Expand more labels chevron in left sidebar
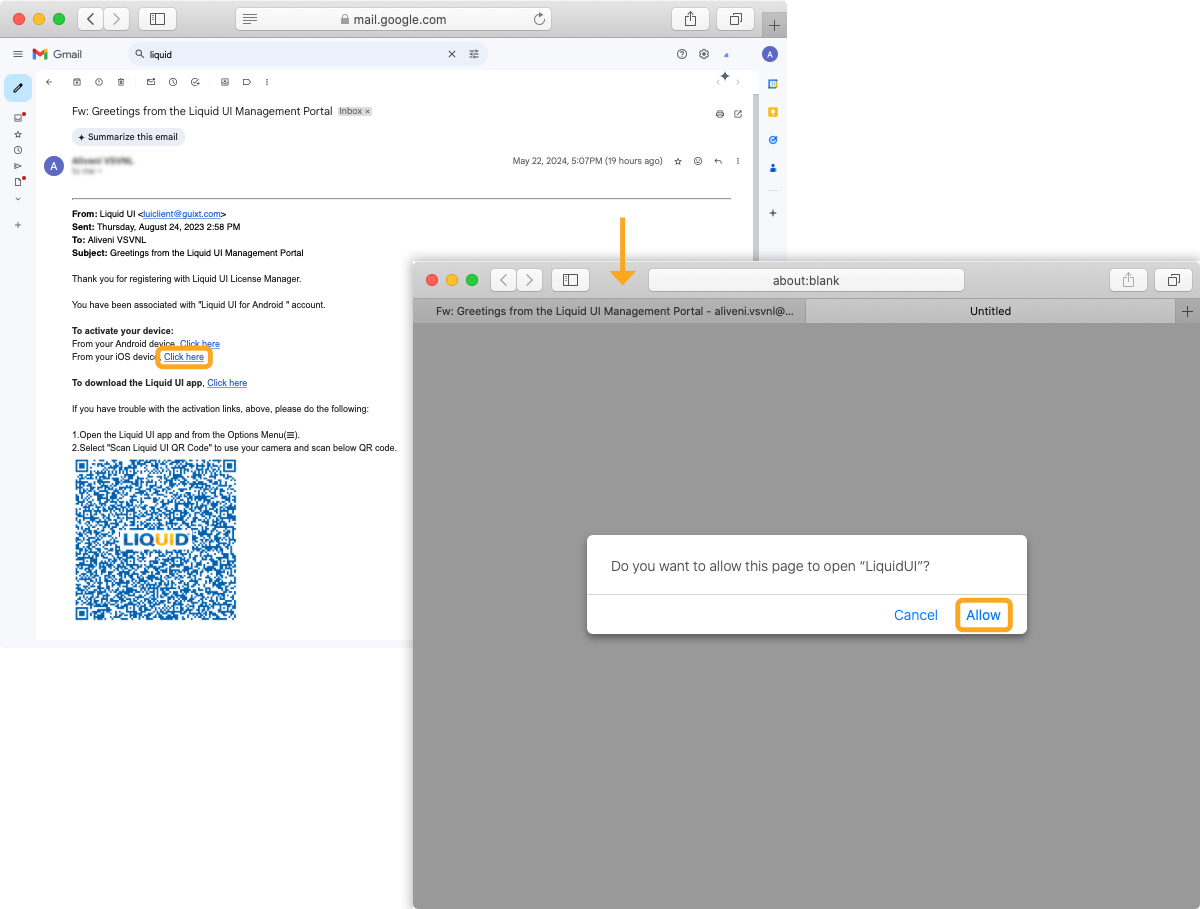 point(18,198)
